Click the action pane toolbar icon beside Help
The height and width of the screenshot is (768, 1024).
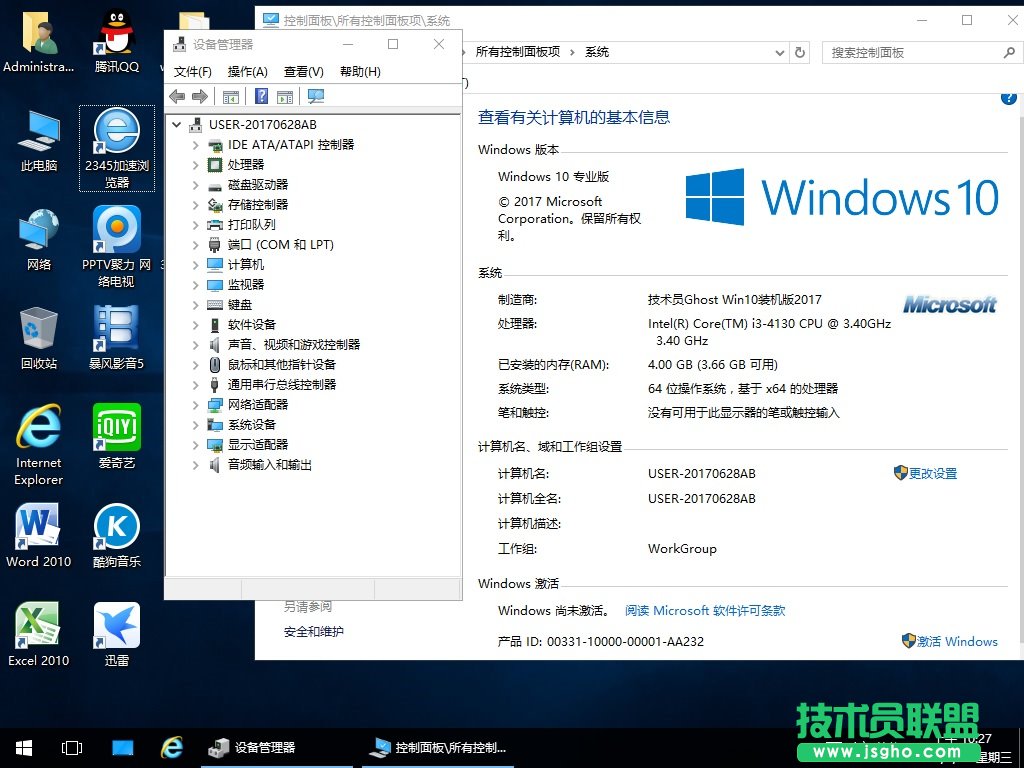click(x=285, y=97)
